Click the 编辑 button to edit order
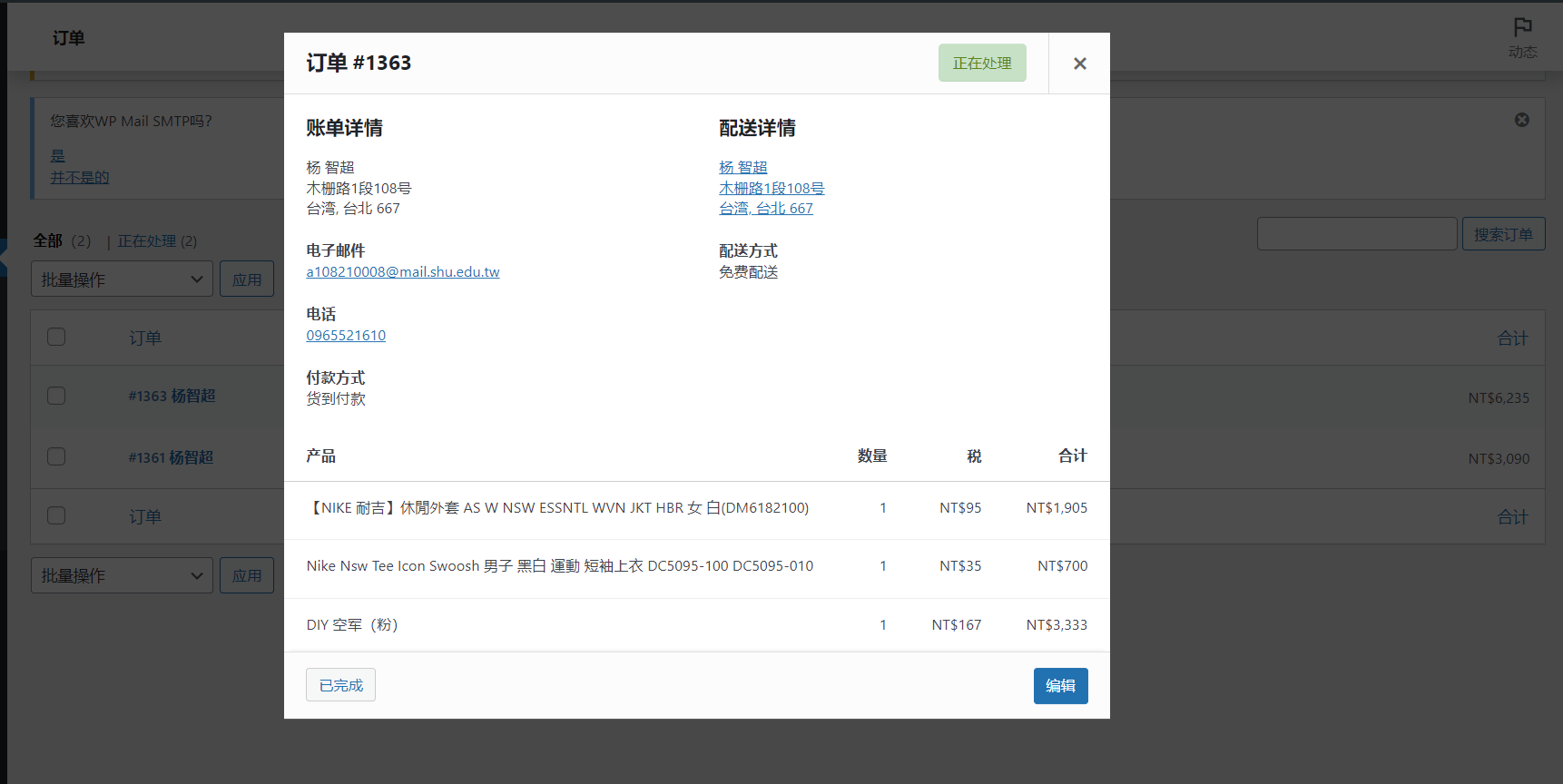This screenshot has width=1563, height=784. 1060,686
